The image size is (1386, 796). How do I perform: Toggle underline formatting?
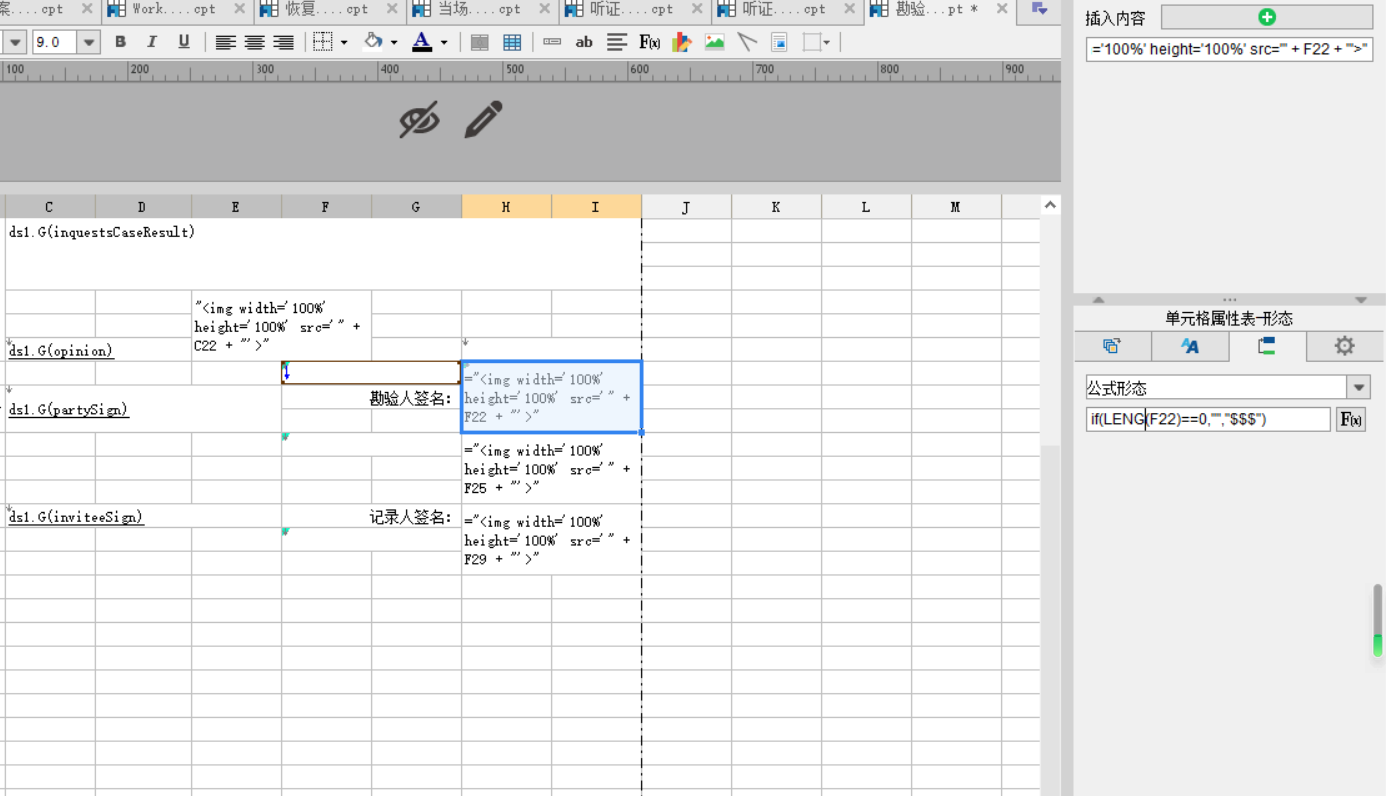point(184,42)
